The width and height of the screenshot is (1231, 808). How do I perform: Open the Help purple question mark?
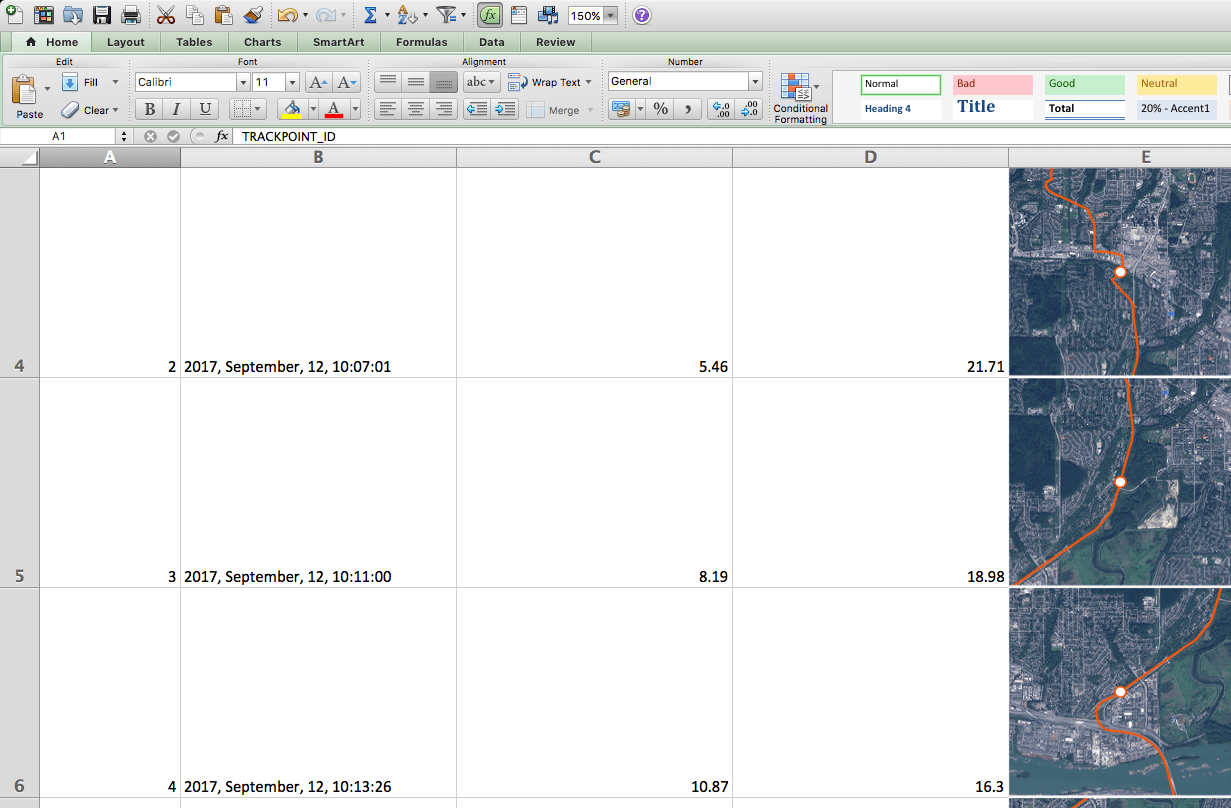642,15
